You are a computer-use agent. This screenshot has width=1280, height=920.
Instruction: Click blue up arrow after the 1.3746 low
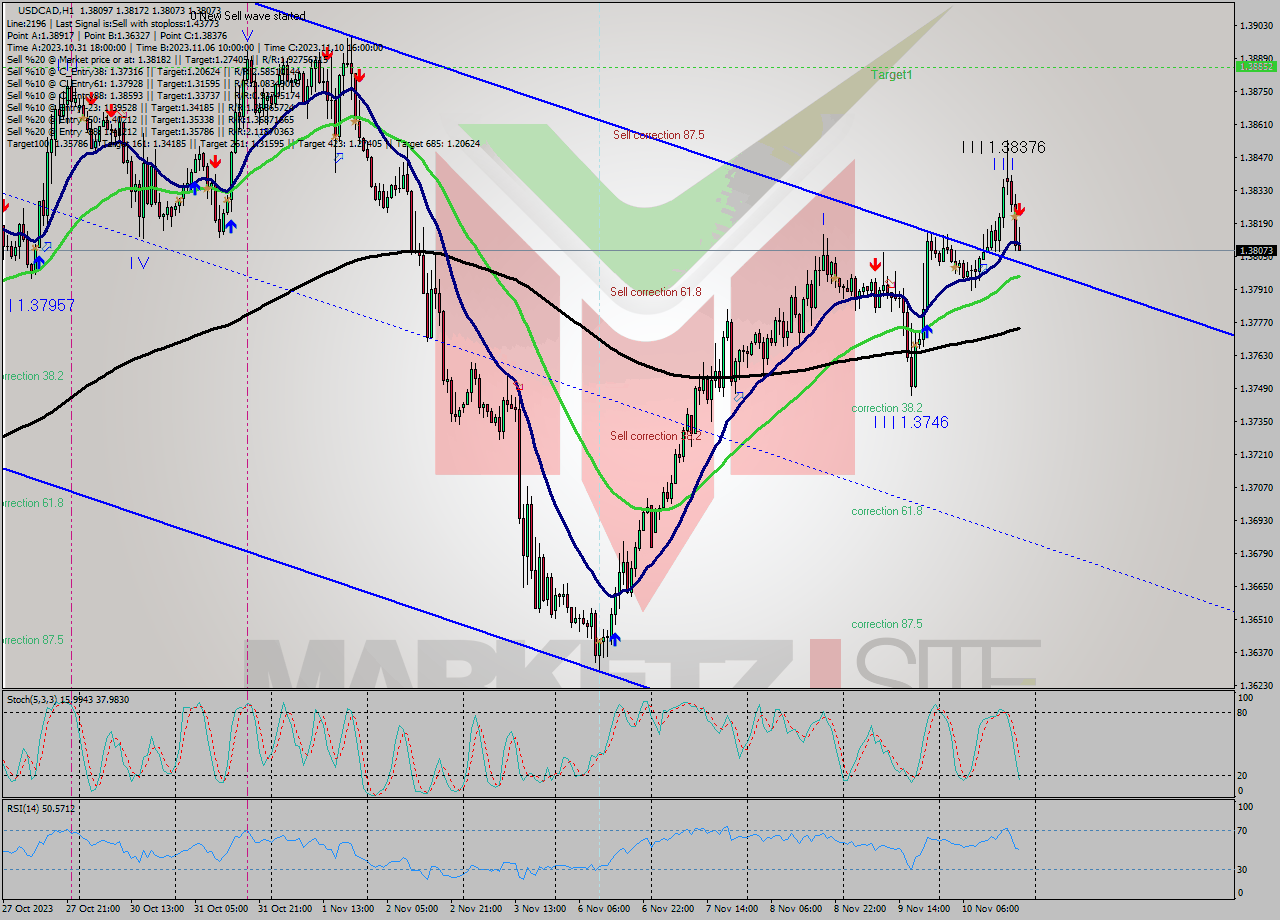[927, 330]
